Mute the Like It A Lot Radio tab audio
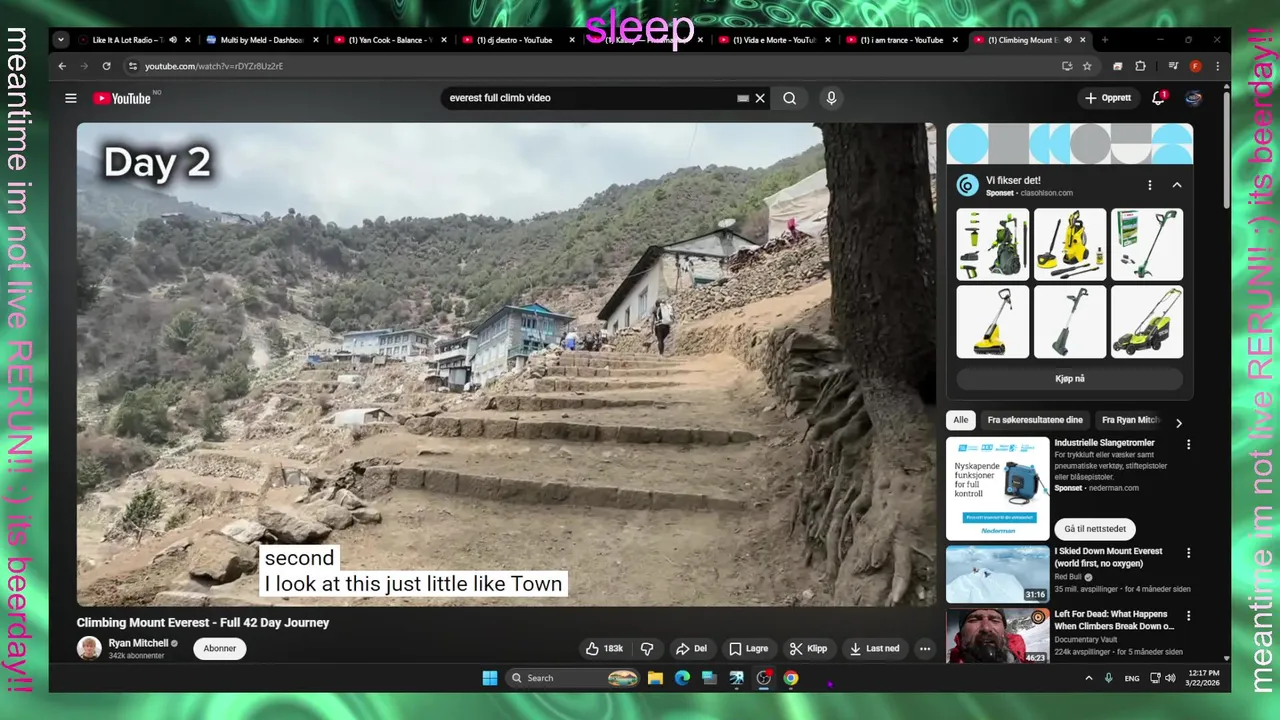The width and height of the screenshot is (1280, 720). 172,40
